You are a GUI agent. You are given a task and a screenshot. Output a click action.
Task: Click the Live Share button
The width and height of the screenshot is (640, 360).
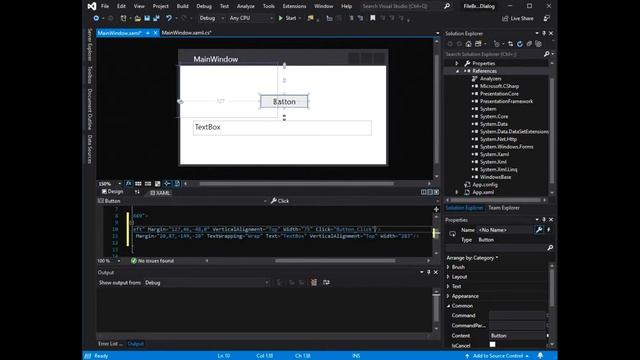pos(518,18)
